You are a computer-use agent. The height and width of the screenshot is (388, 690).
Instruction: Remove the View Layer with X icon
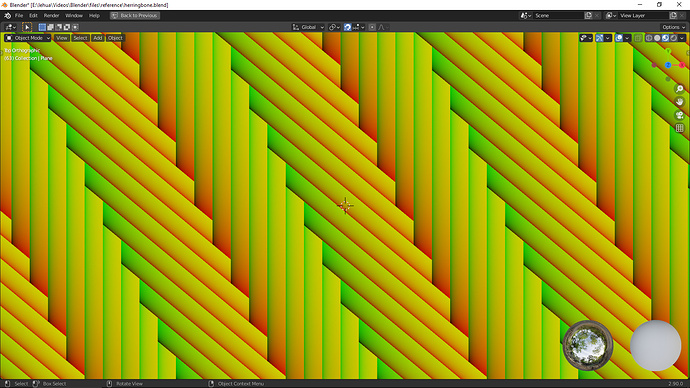682,15
